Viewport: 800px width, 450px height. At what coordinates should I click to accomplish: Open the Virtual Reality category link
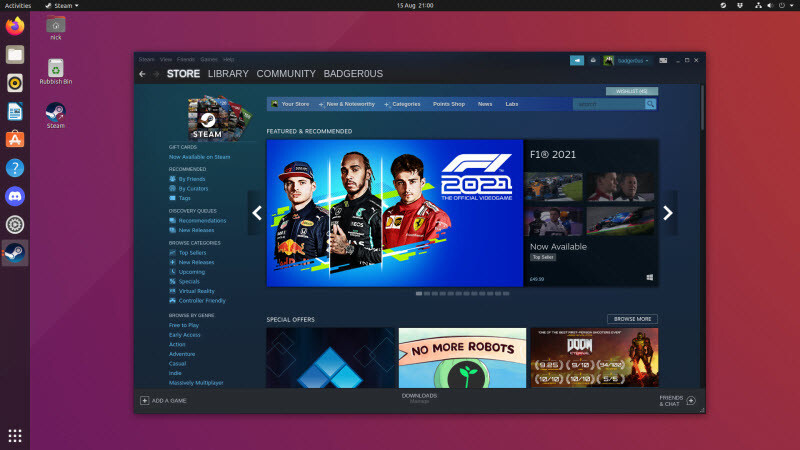click(x=196, y=291)
